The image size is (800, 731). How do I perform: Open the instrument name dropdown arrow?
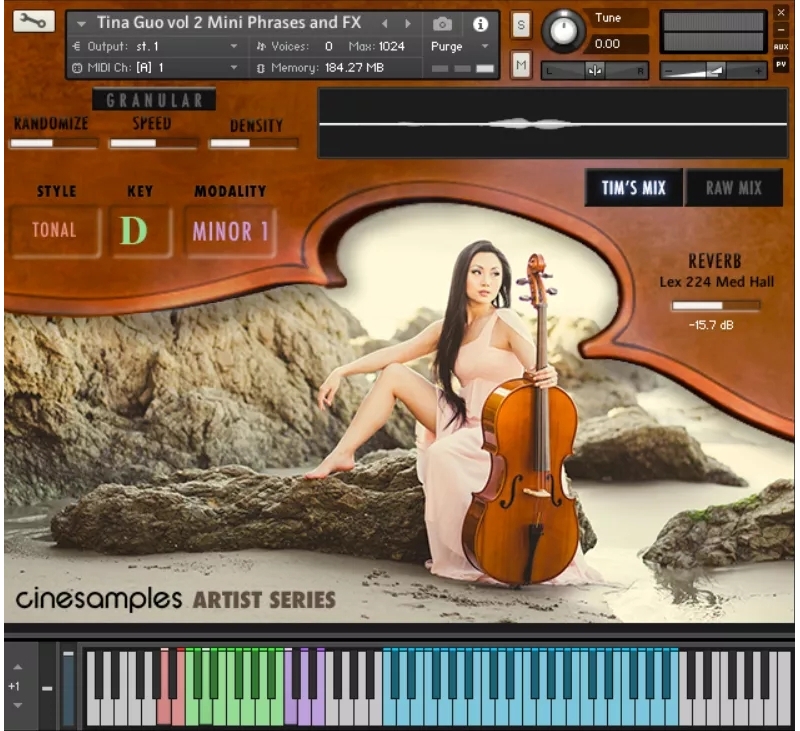pos(81,23)
